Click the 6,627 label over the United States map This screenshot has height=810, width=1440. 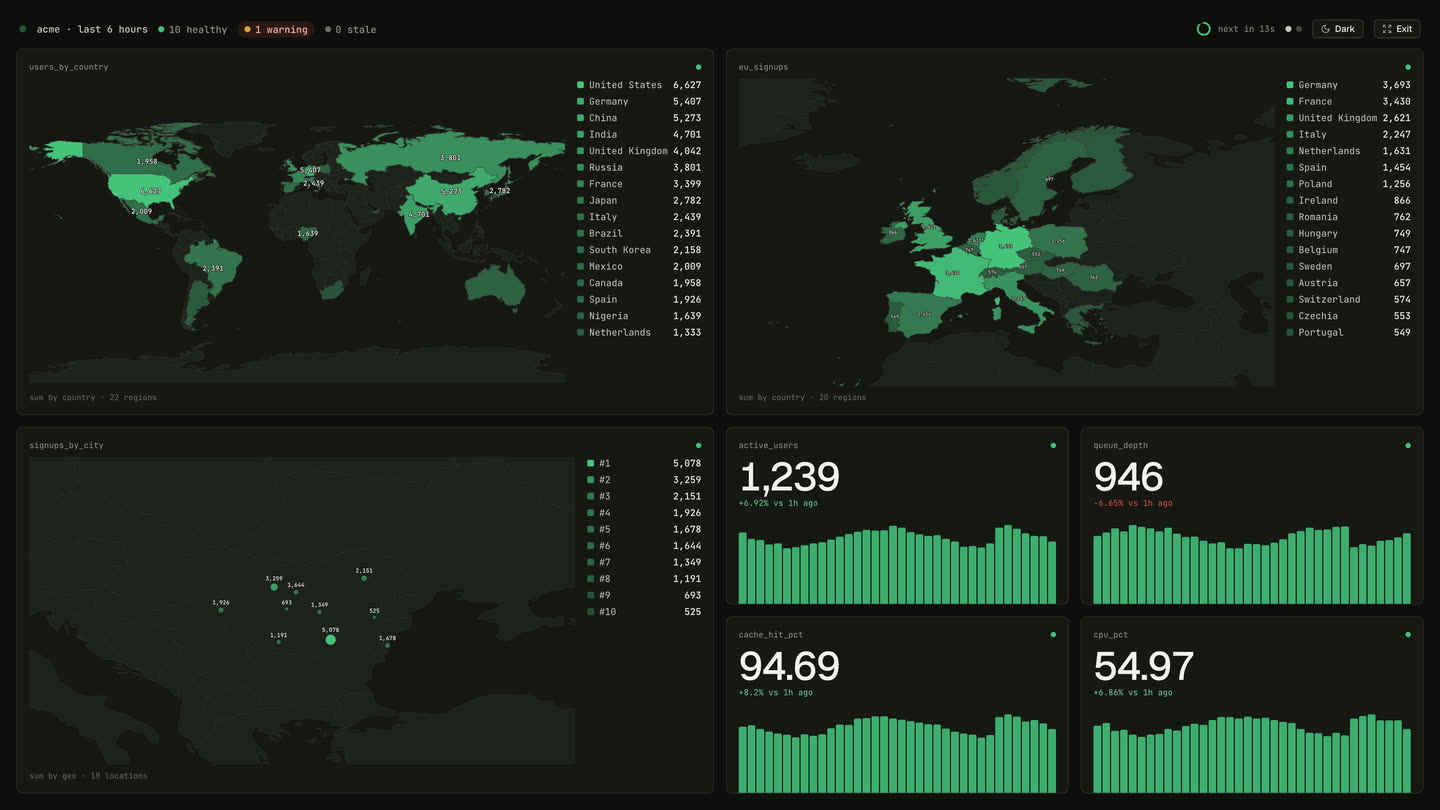150,190
